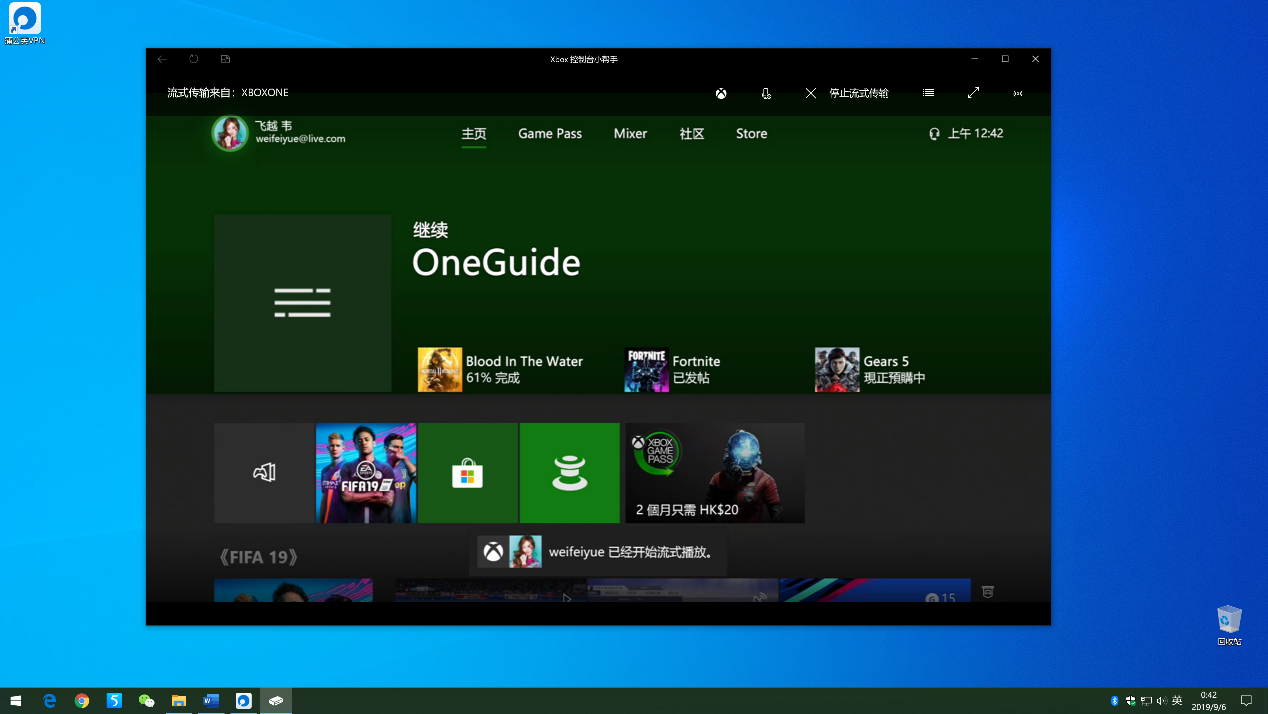Open the Store tab
The height and width of the screenshot is (714, 1268).
[752, 134]
